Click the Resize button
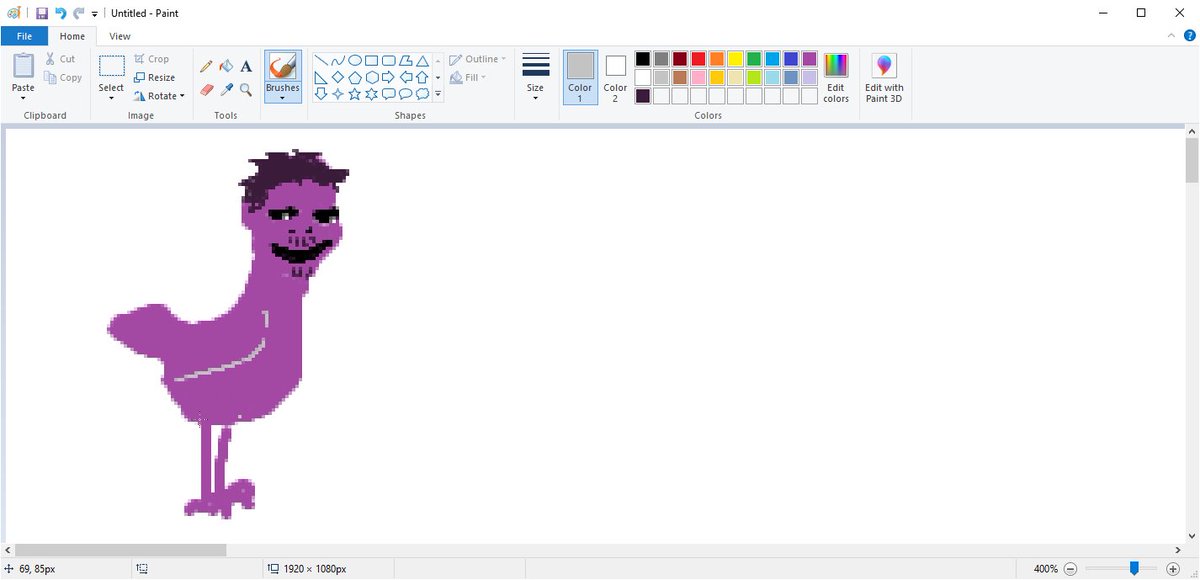Viewport: 1200px width, 580px height. (x=155, y=77)
